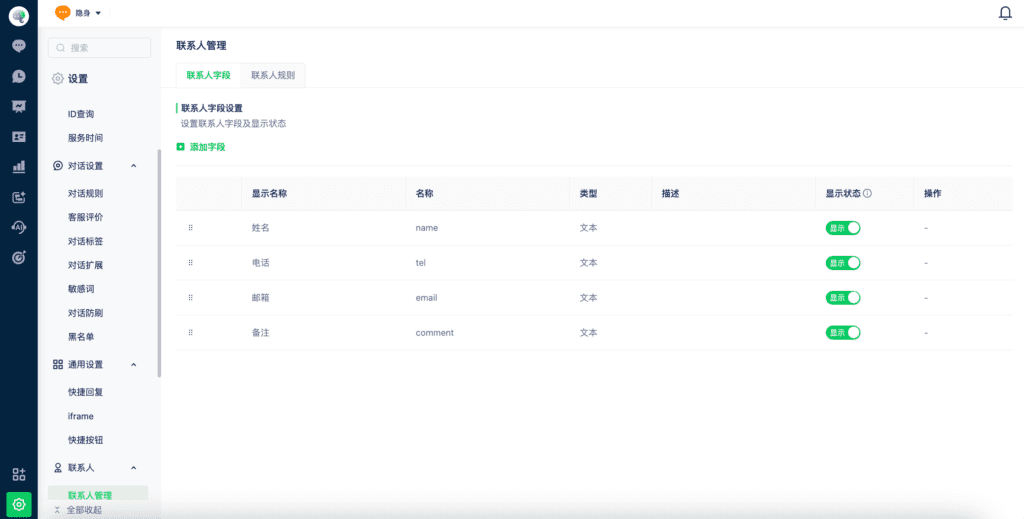Screen dimensions: 1024x519
Task: Select 联系人管理 in settings menu
Action: 99,495
